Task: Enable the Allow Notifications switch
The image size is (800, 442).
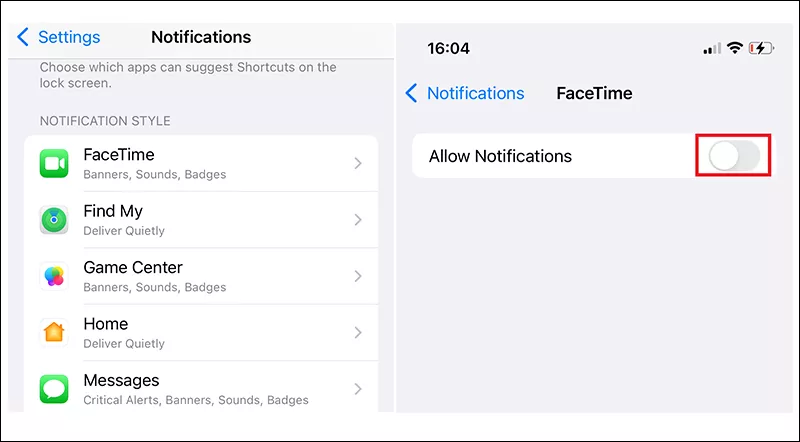Action: click(x=733, y=157)
